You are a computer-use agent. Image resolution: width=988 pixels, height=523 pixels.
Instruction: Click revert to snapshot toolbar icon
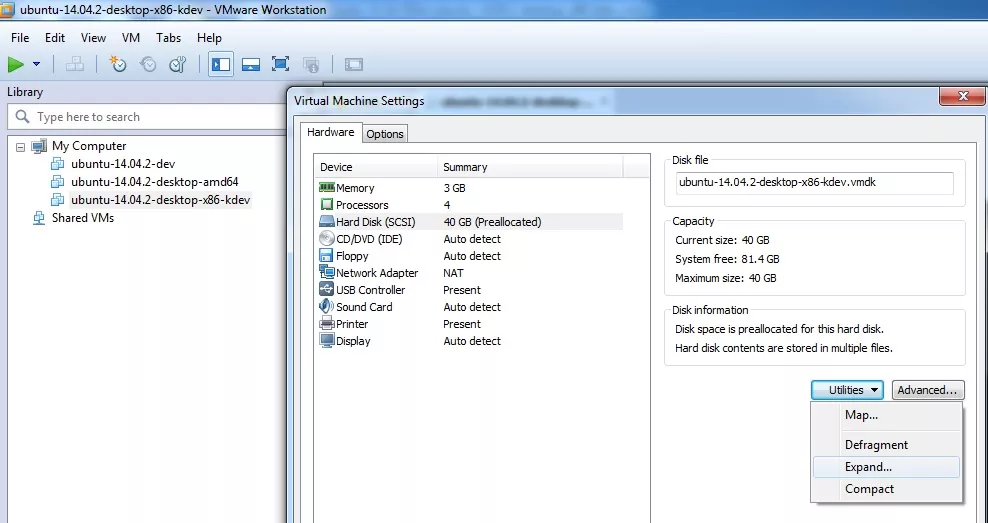(x=148, y=64)
